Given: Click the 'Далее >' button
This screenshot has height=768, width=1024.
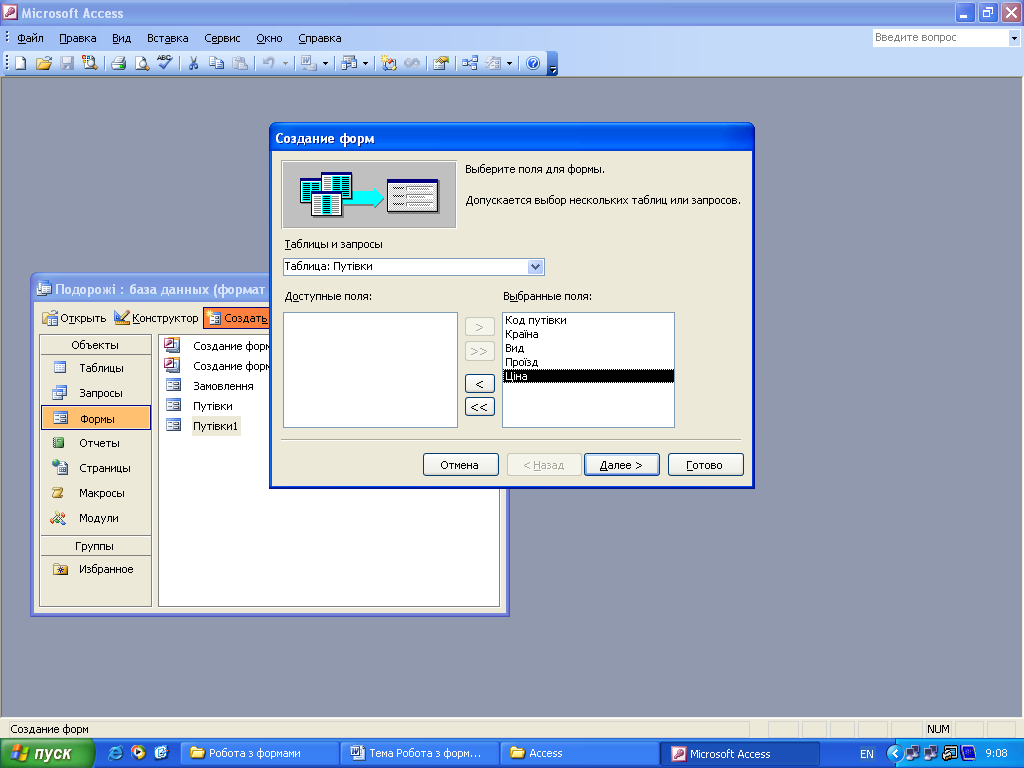Looking at the screenshot, I should [x=622, y=465].
